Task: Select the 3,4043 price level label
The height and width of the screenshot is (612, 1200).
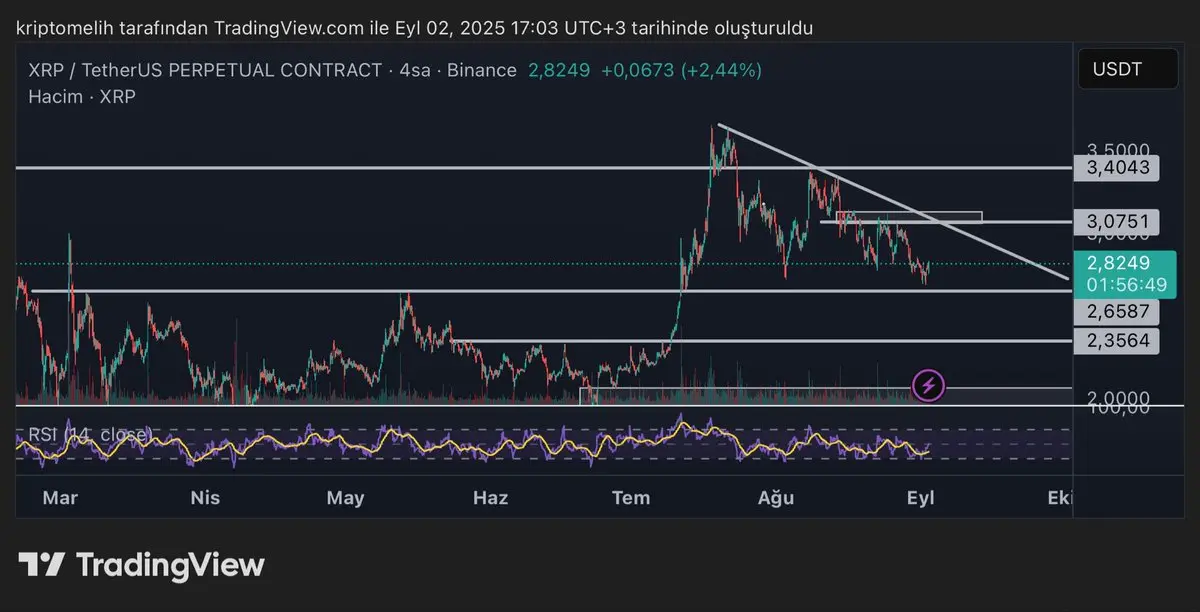Action: (x=1117, y=167)
